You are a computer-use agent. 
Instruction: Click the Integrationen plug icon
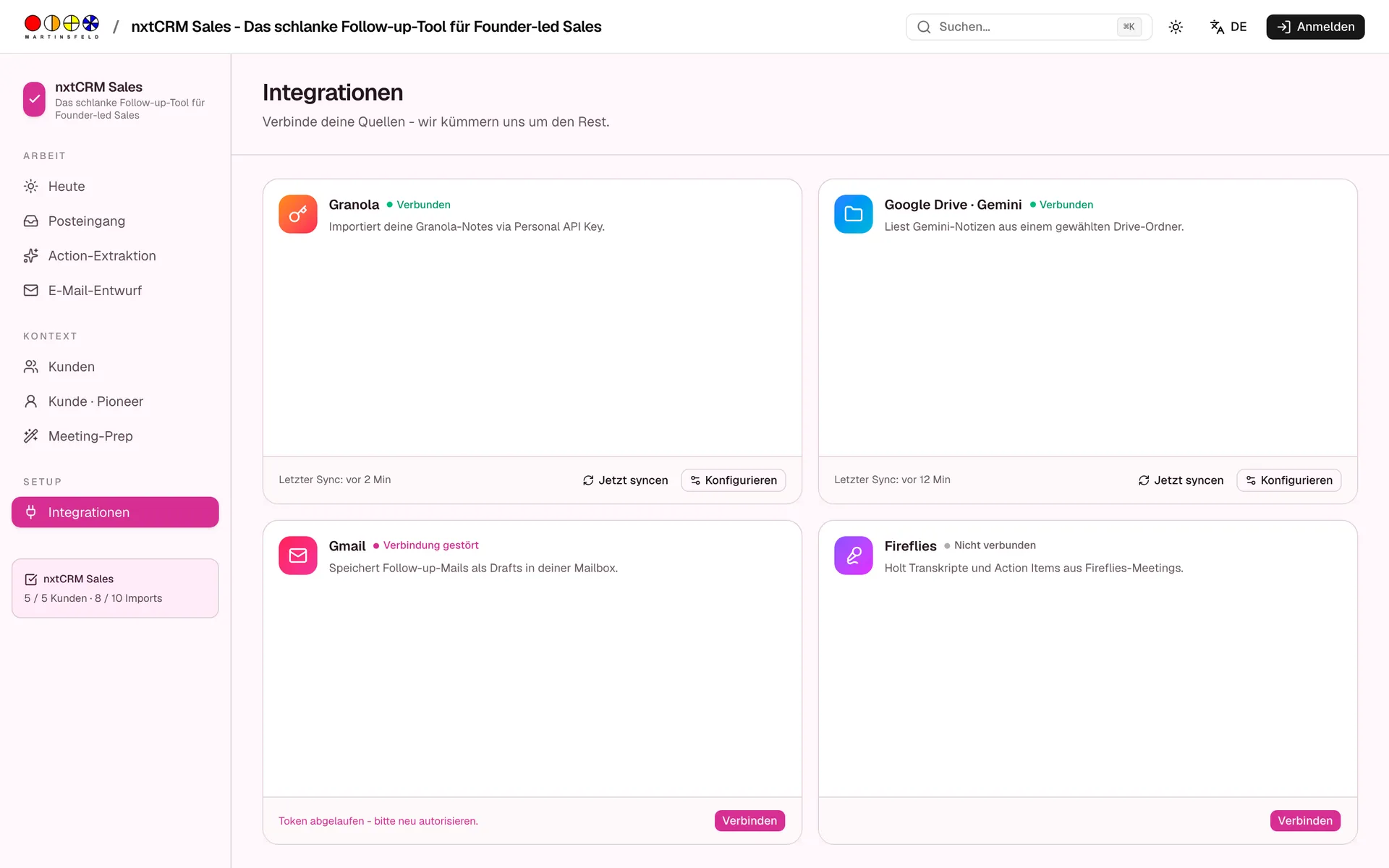(x=30, y=512)
